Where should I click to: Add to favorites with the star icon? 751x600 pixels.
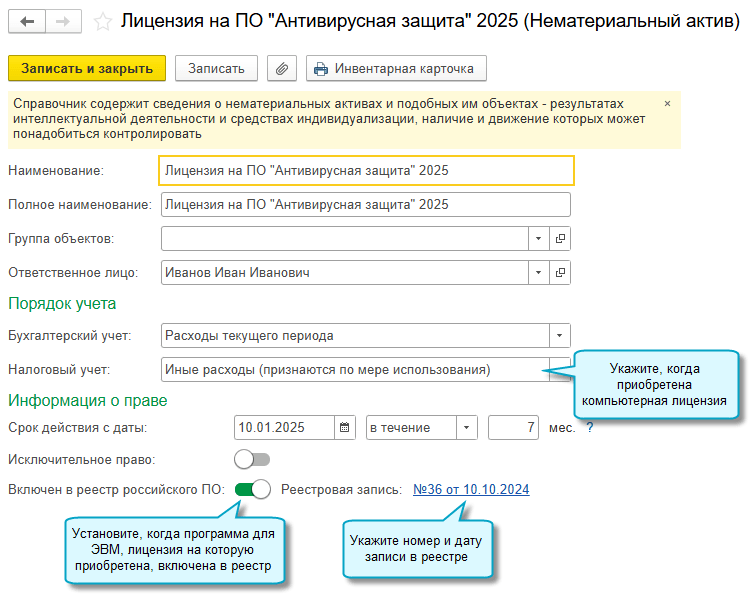coord(102,22)
